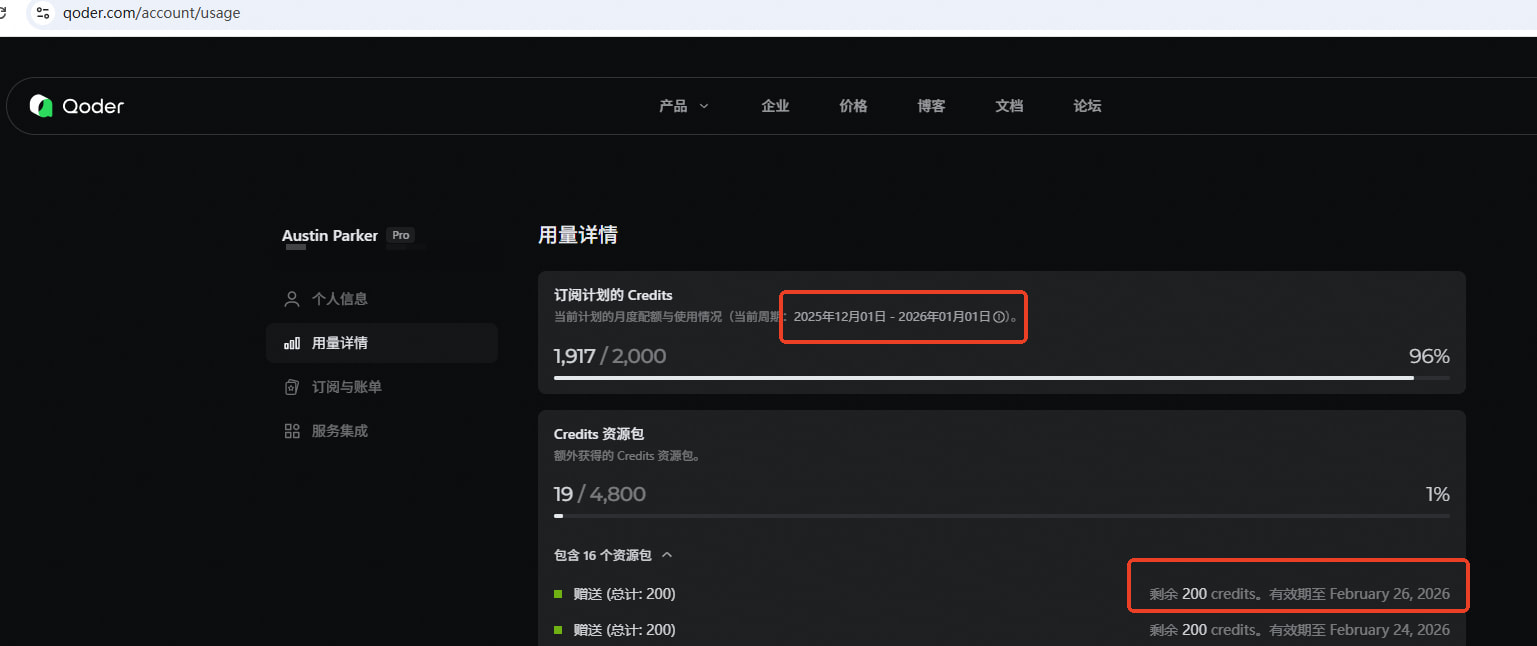
Task: Click the Pro badge next to Austin Parker
Action: click(x=400, y=236)
